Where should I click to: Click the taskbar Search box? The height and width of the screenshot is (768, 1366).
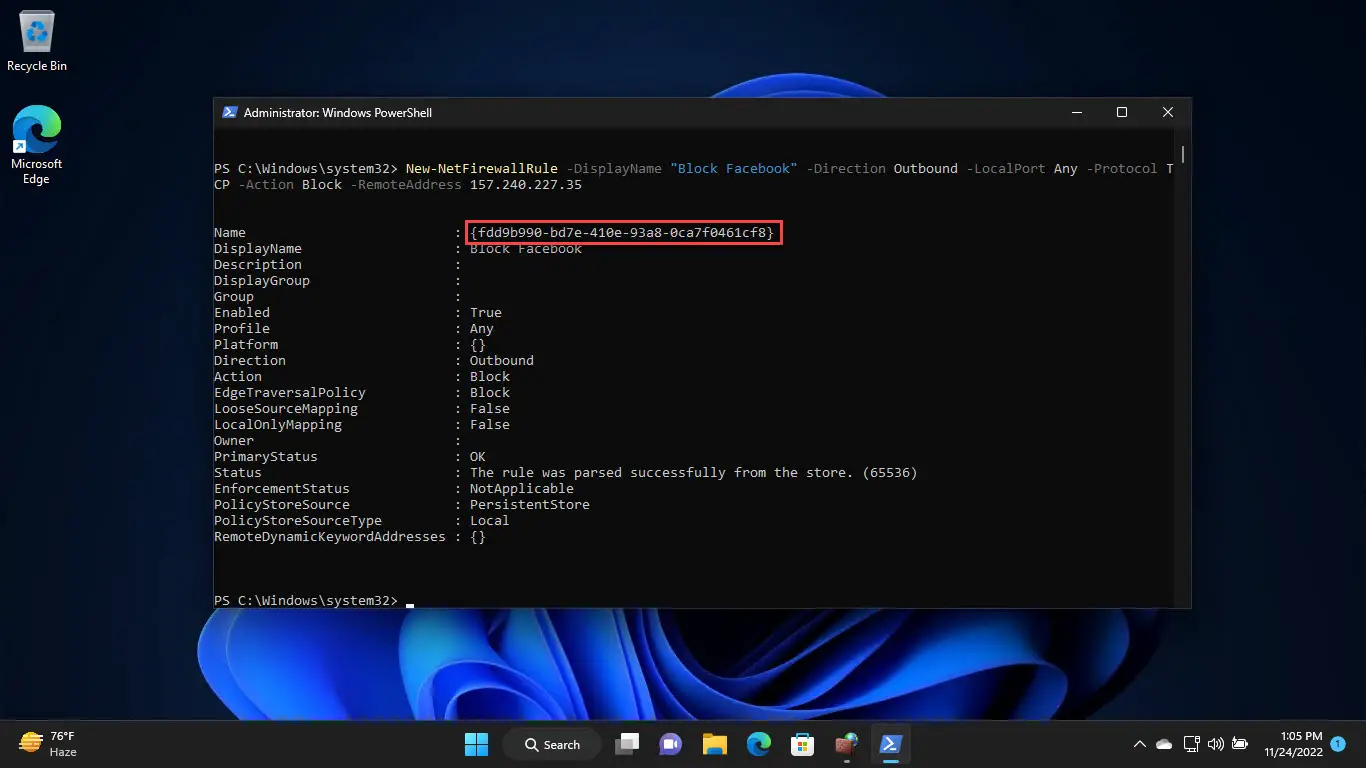[551, 744]
